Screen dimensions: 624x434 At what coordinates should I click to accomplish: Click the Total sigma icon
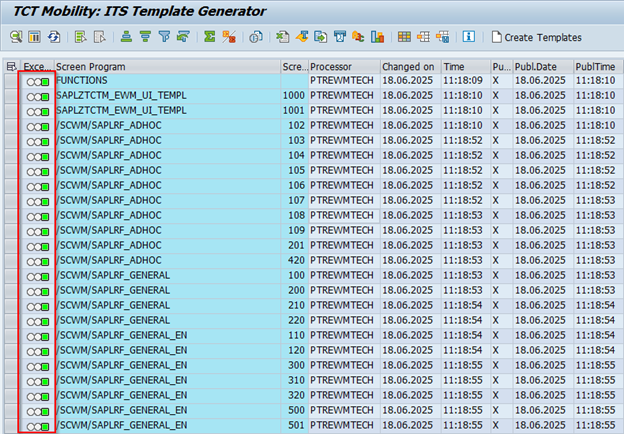(210, 37)
